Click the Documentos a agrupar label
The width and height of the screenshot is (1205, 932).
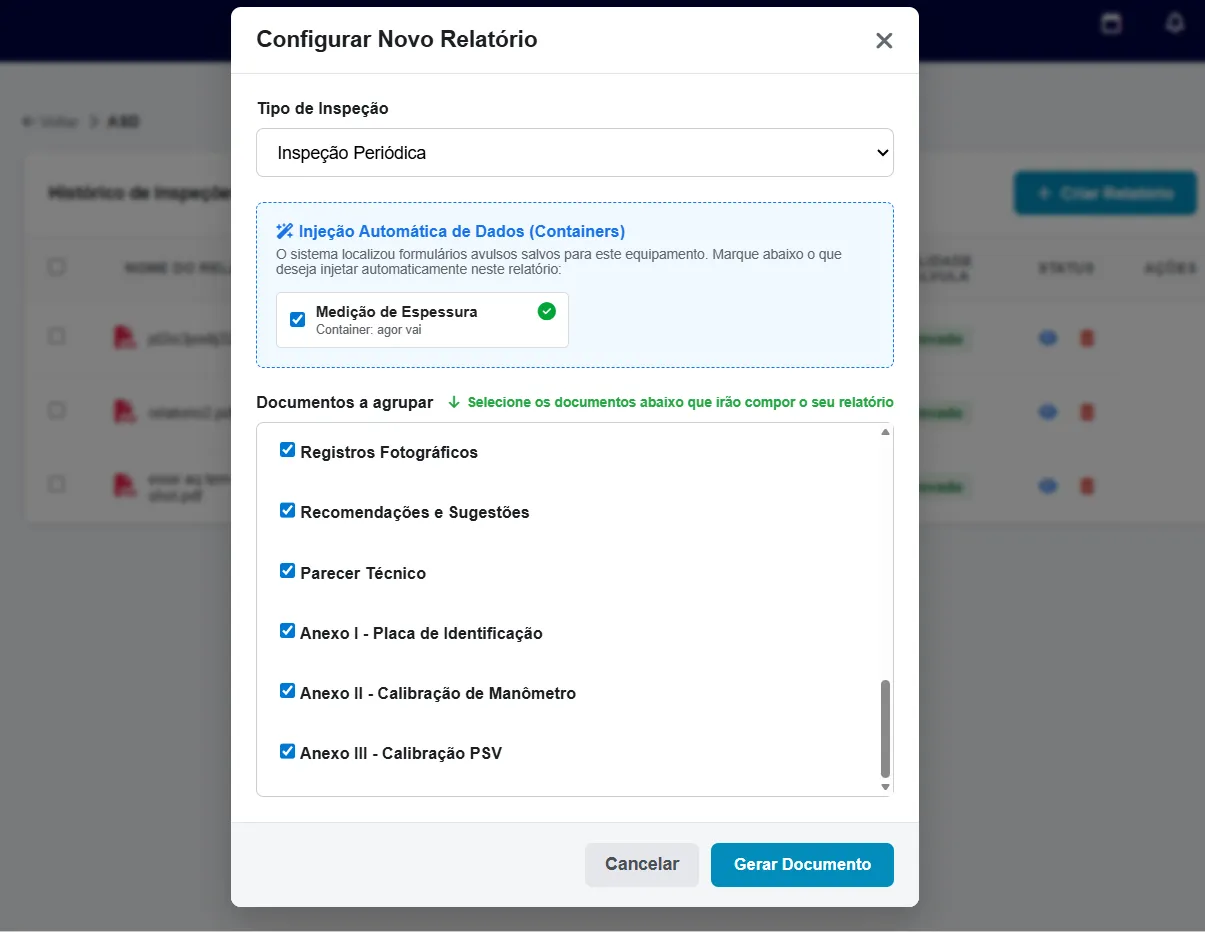tap(345, 402)
